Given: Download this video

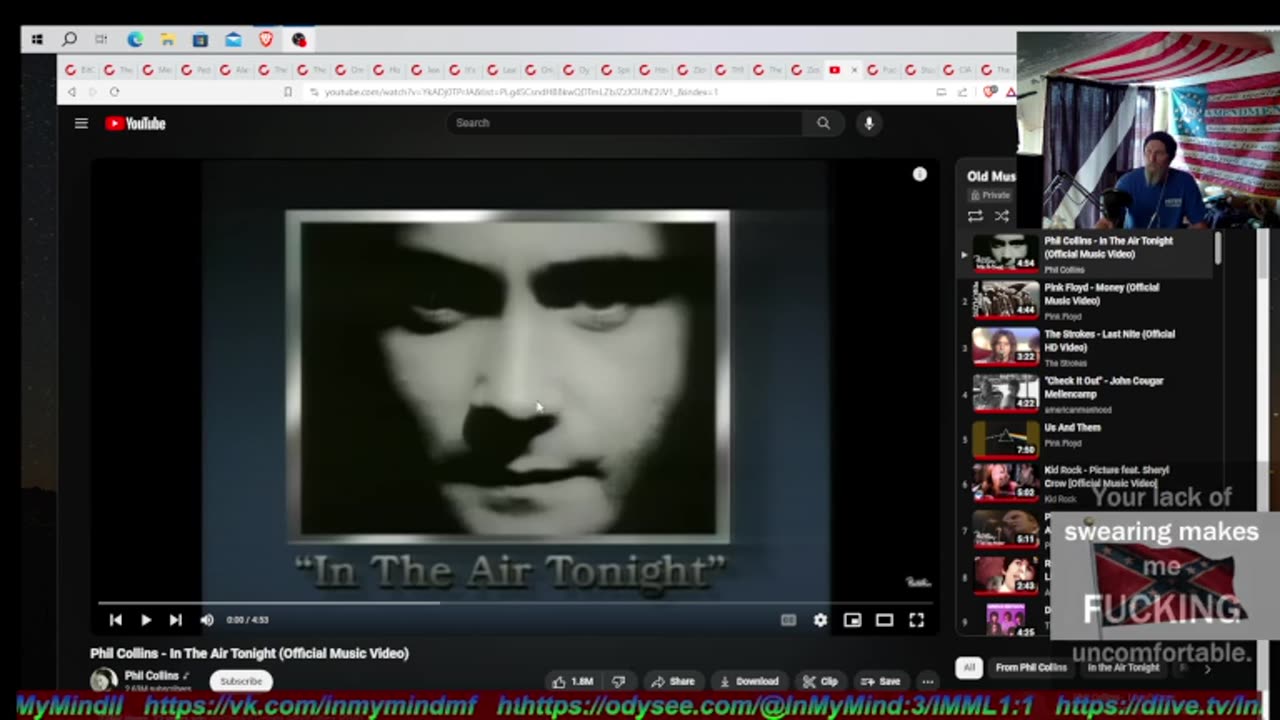Looking at the screenshot, I should [749, 682].
